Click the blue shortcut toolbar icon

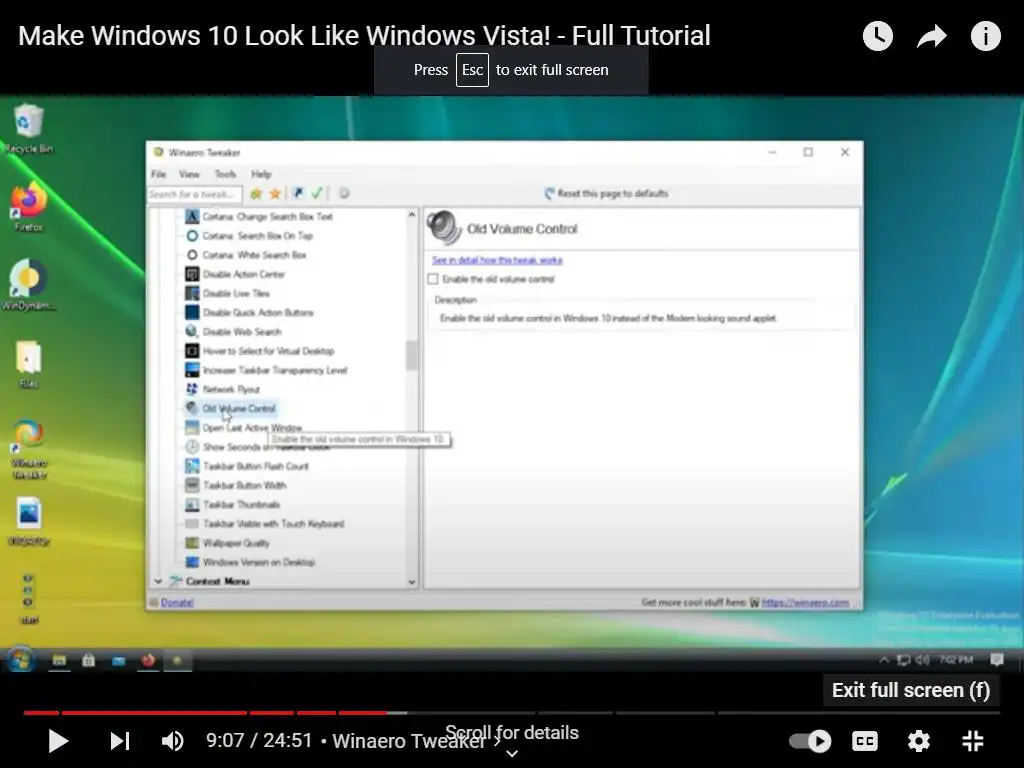tap(298, 193)
